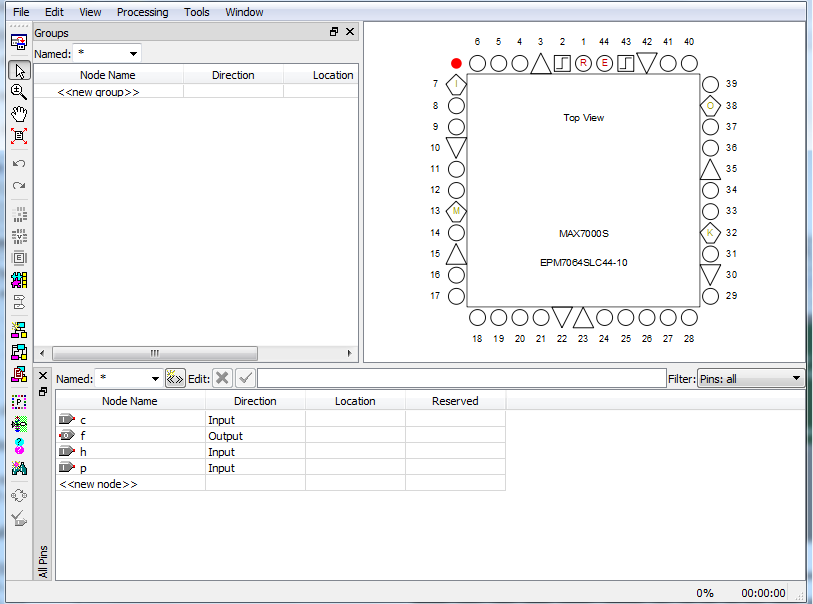Select pin 32 marked K on the chip
Image resolution: width=813 pixels, height=604 pixels.
pos(710,233)
